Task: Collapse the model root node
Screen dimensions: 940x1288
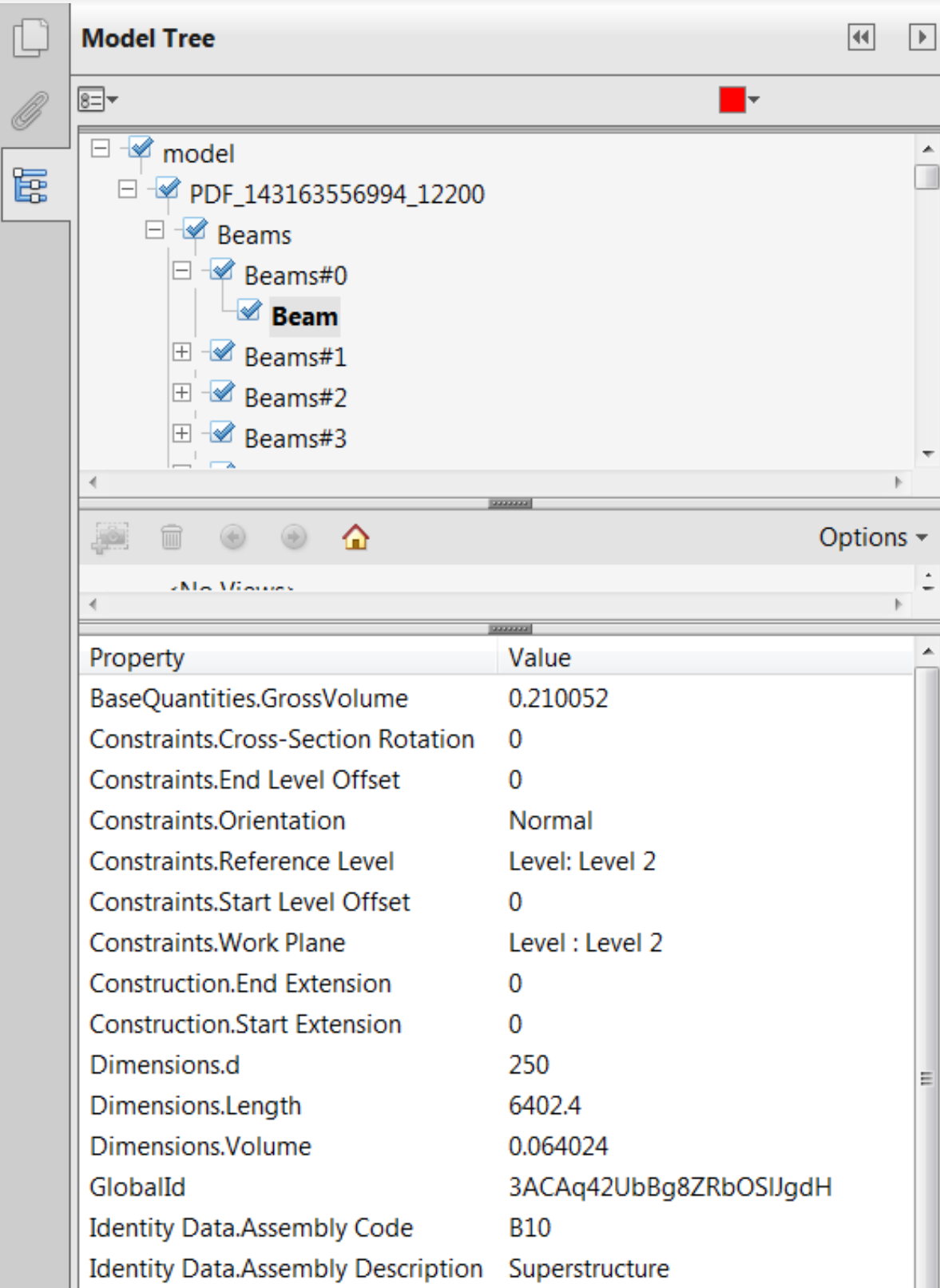Action: tap(100, 149)
